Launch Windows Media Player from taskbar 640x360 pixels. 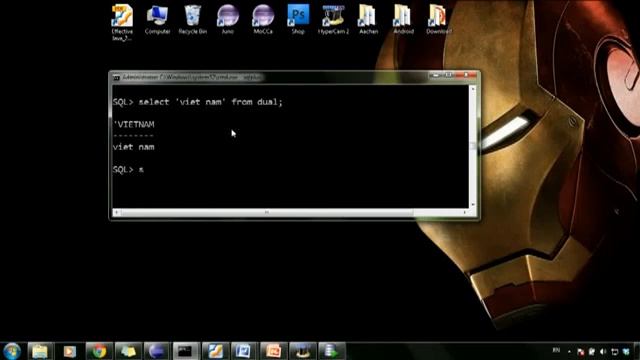pos(69,351)
